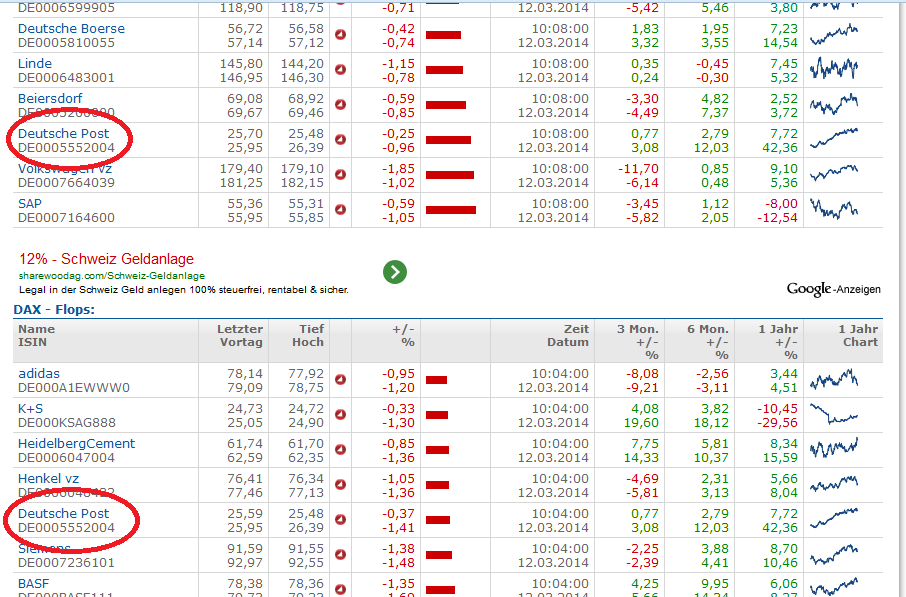Open the HeidelbergCement 1-year chart thumbnail
Image resolution: width=906 pixels, height=597 pixels.
(834, 448)
